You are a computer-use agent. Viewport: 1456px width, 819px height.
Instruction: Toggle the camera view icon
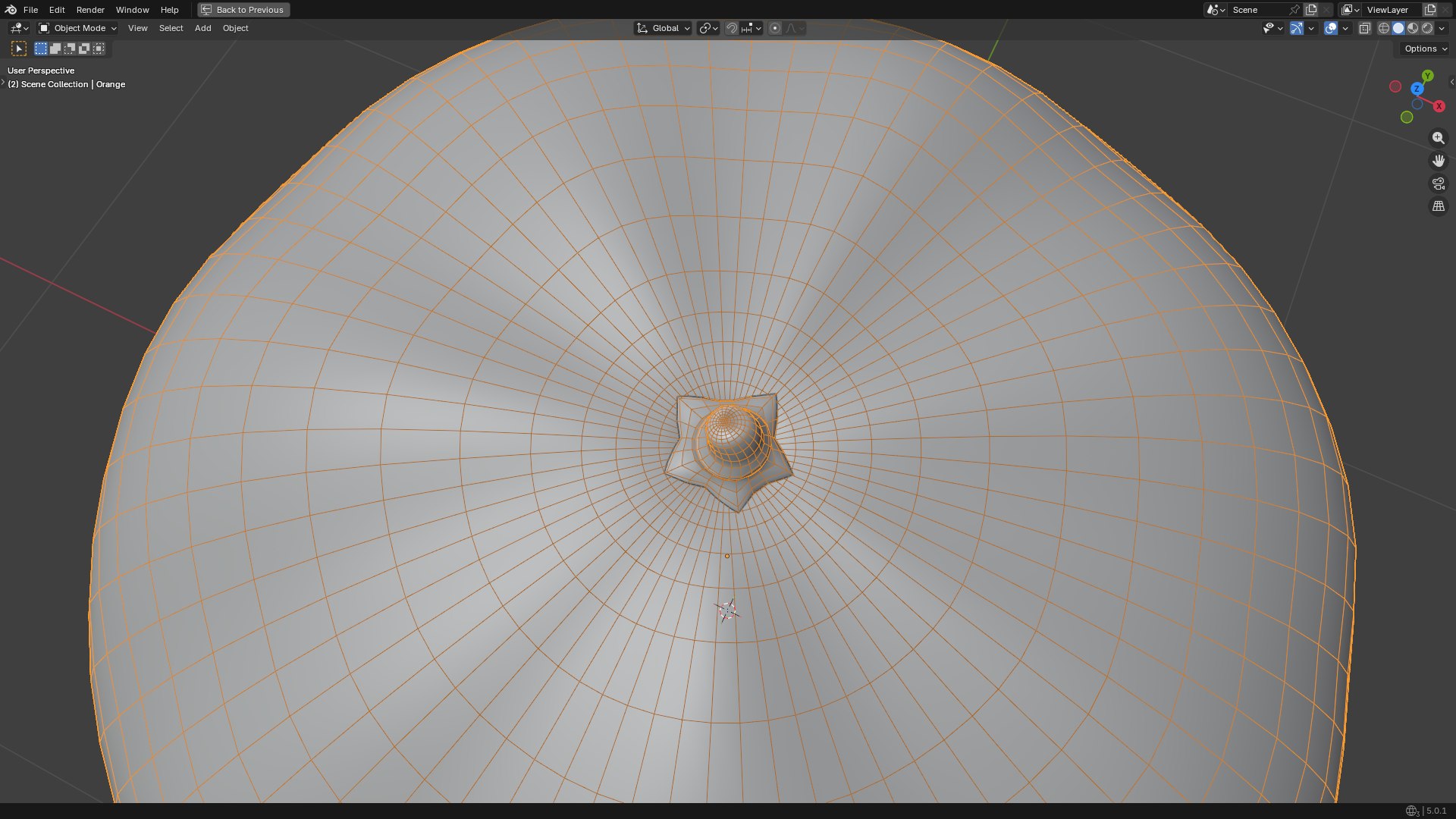(x=1438, y=184)
